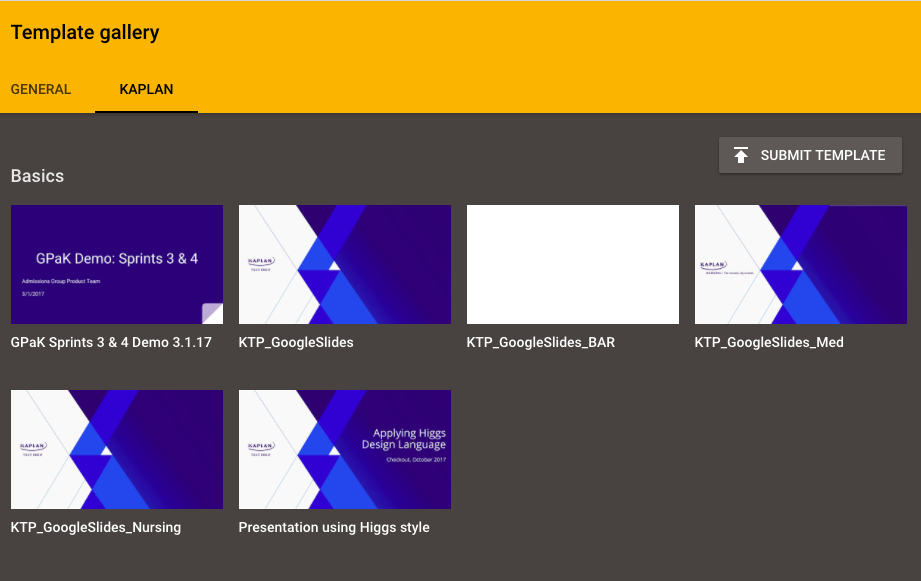
Task: Click the upload arrow icon beside Submit Template
Action: (x=741, y=155)
